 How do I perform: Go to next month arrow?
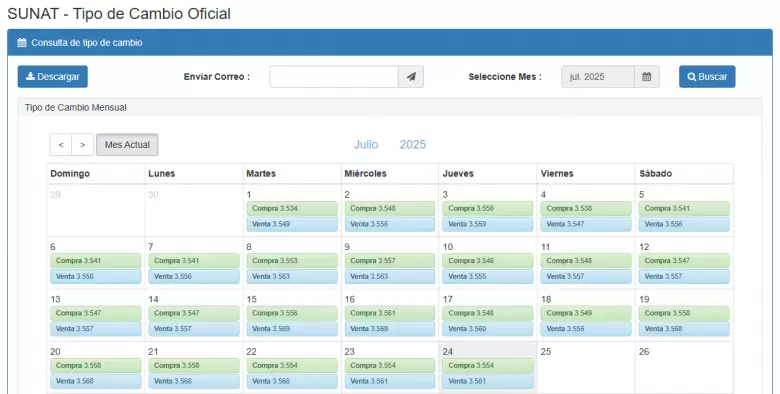[83, 145]
